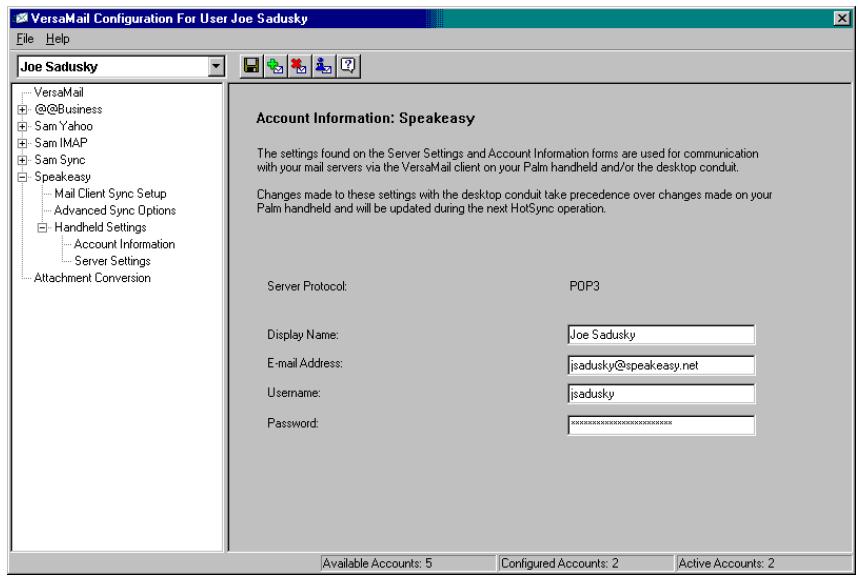Click the Account Information: Speakeasy heading
859x576 pixels.
pyautogui.click(x=365, y=118)
